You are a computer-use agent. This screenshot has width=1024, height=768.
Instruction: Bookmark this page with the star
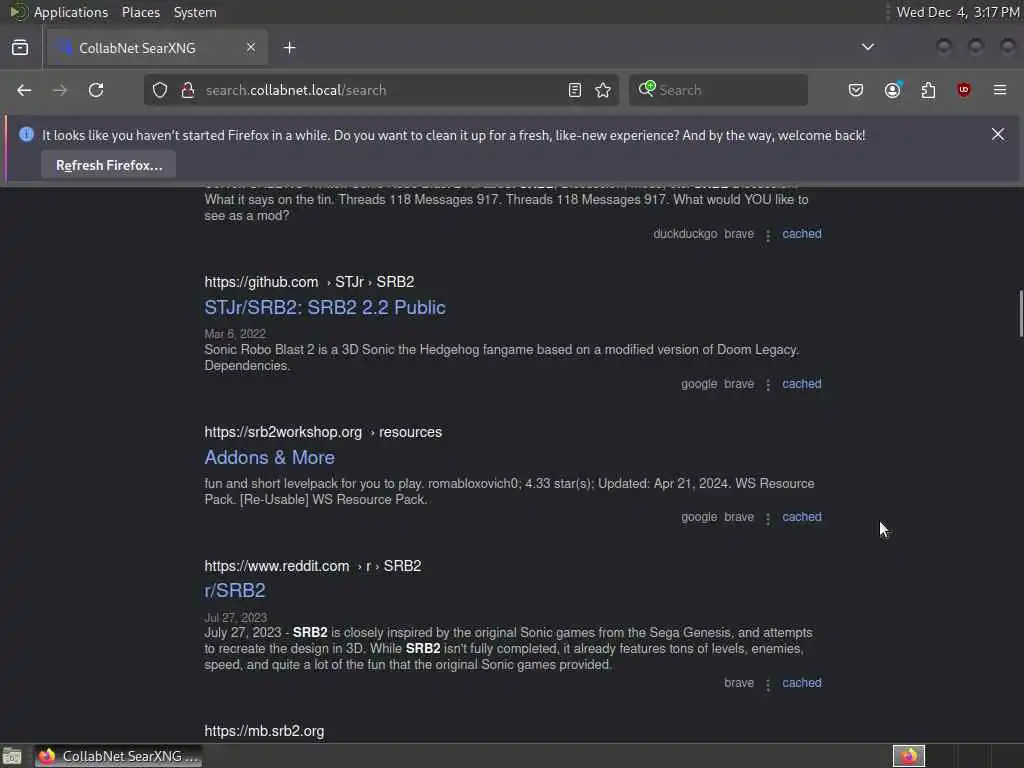pyautogui.click(x=603, y=90)
